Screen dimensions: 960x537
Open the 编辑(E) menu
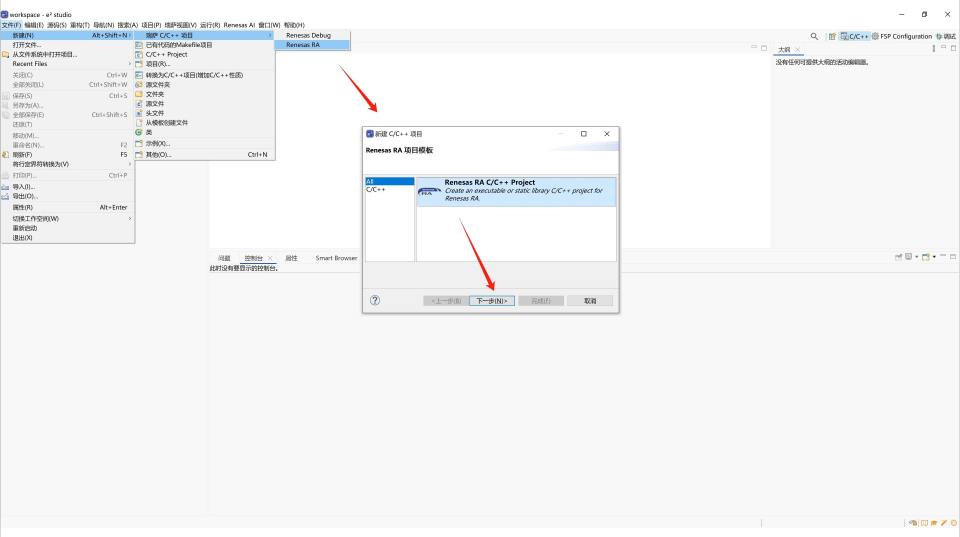[34, 25]
